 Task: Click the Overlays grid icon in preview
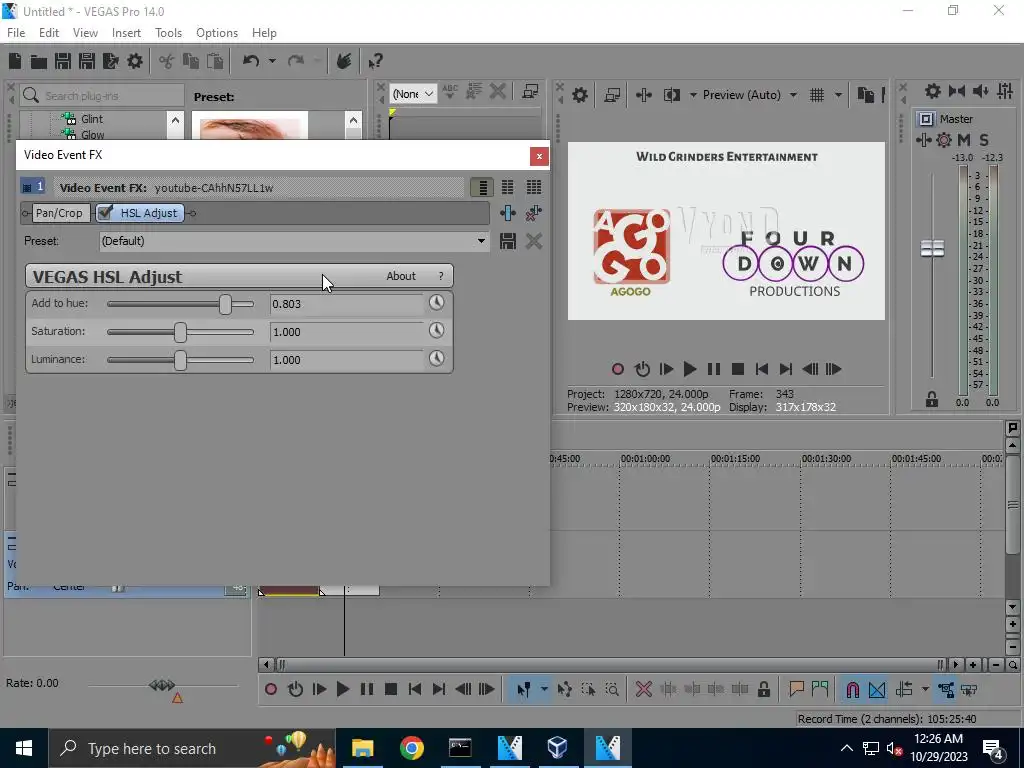click(816, 95)
